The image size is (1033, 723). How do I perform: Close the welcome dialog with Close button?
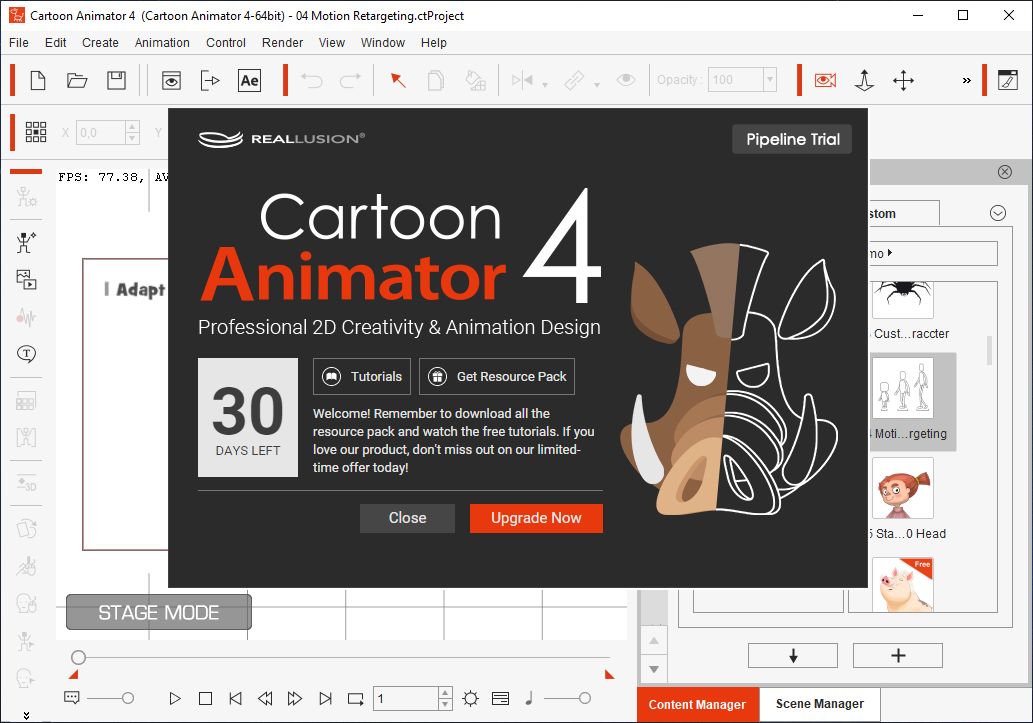pos(407,518)
